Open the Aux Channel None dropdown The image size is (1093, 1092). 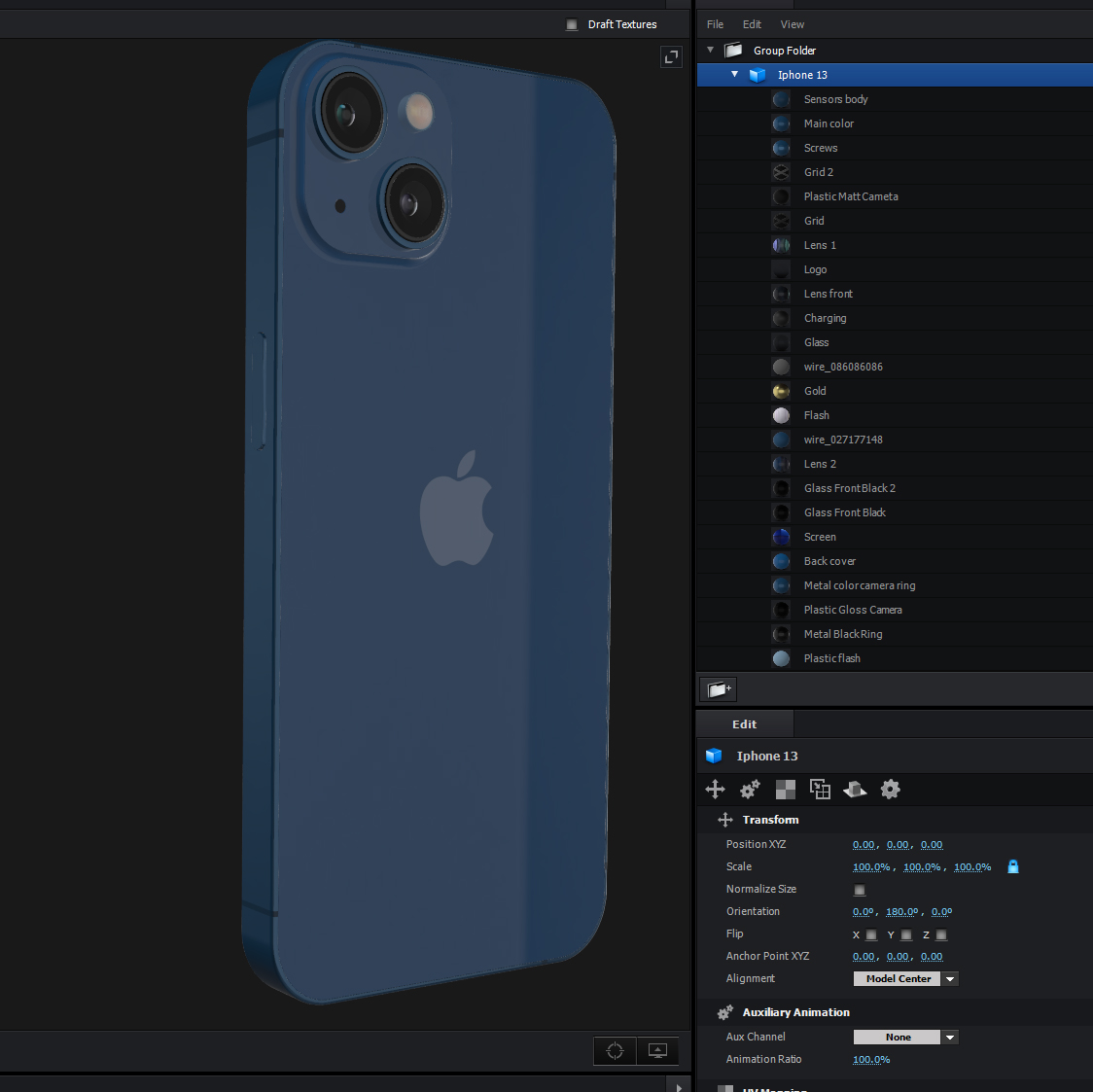tap(905, 1037)
